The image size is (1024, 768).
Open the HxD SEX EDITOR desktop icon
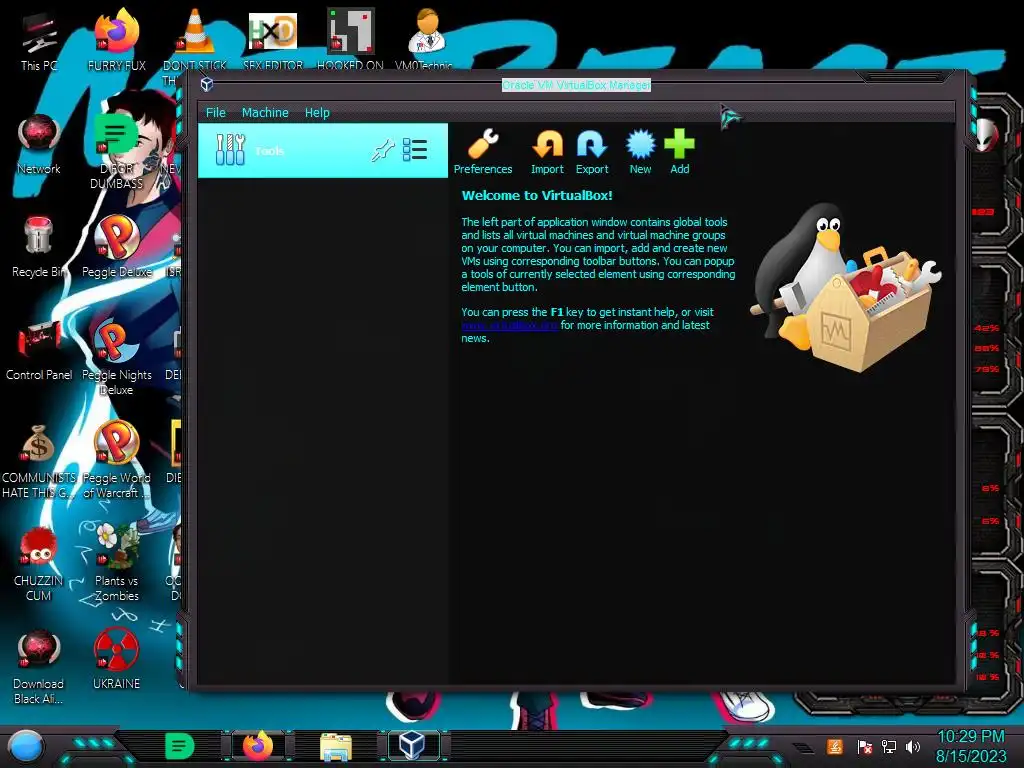coord(272,40)
